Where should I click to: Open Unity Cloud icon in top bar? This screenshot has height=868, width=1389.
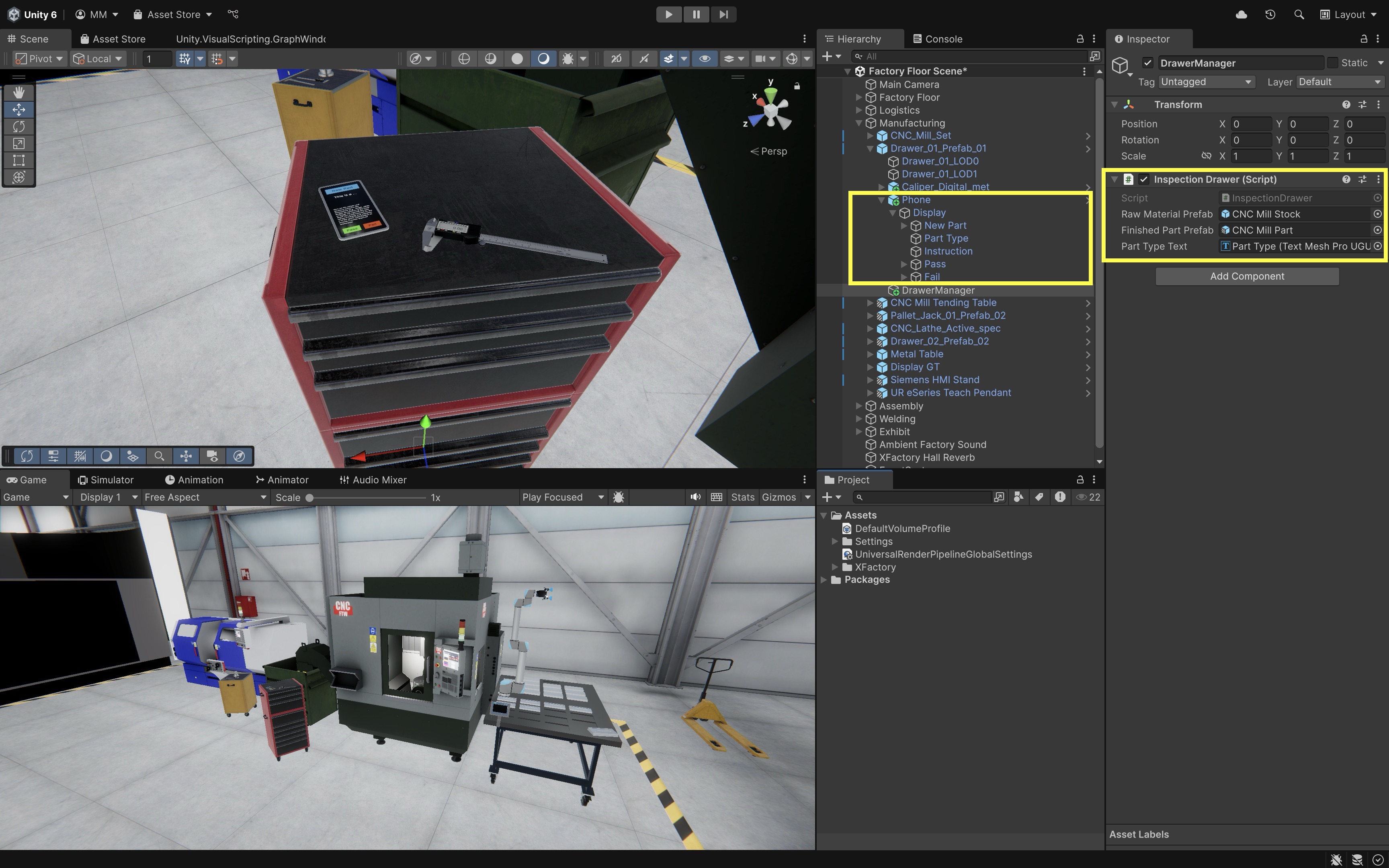click(x=1241, y=14)
